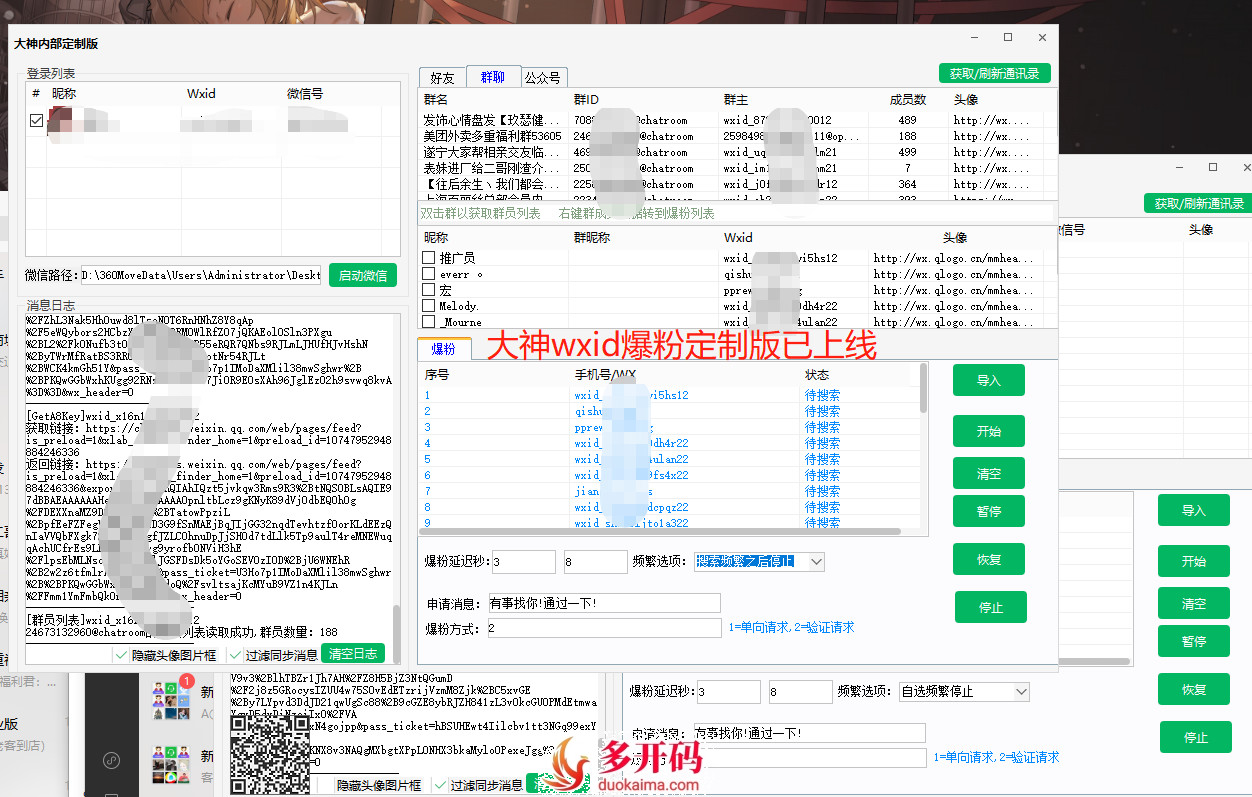The height and width of the screenshot is (797, 1252).
Task: Click the green 启动微信 button
Action: pos(362,275)
